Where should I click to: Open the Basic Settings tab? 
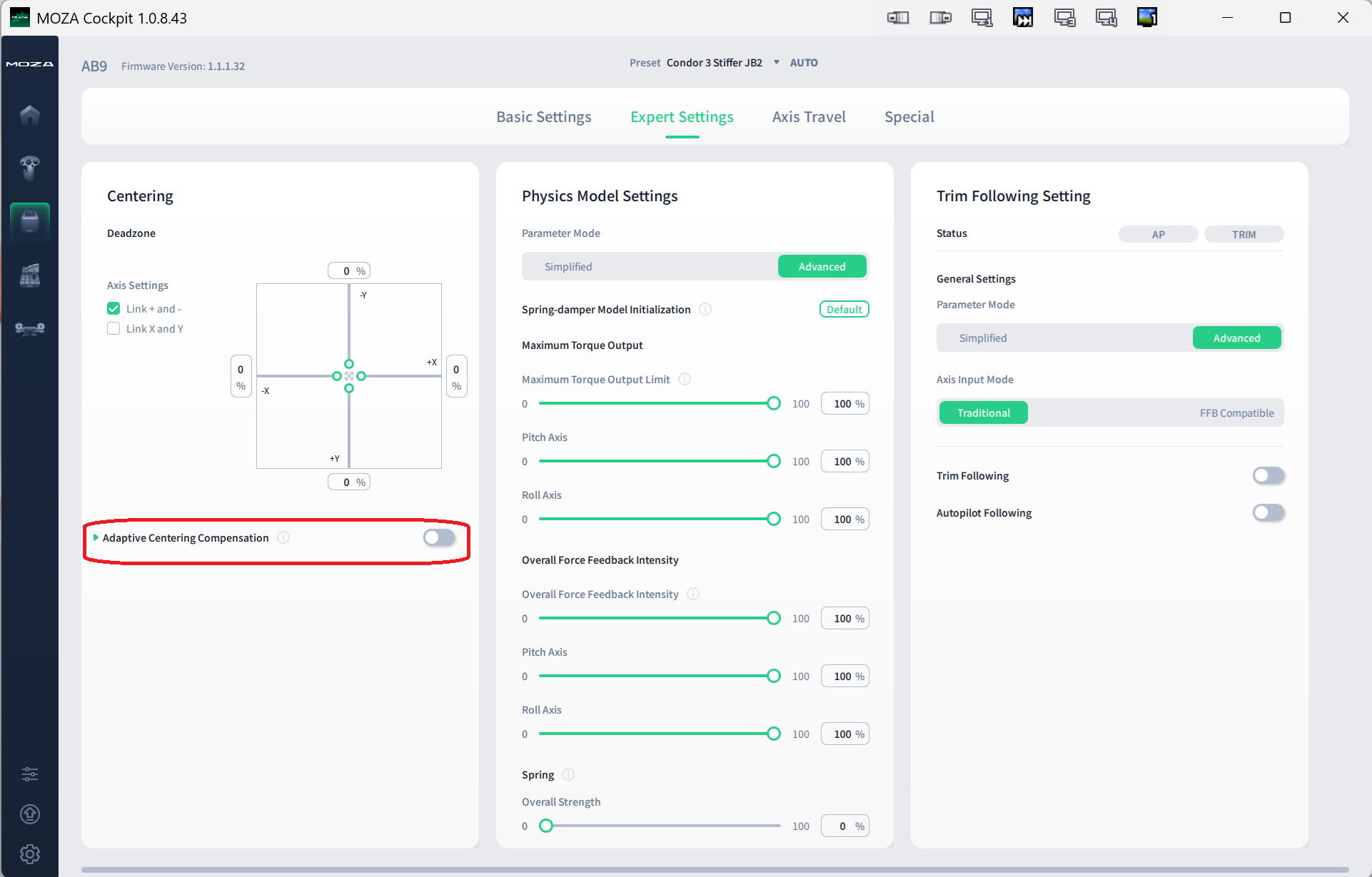coord(544,117)
